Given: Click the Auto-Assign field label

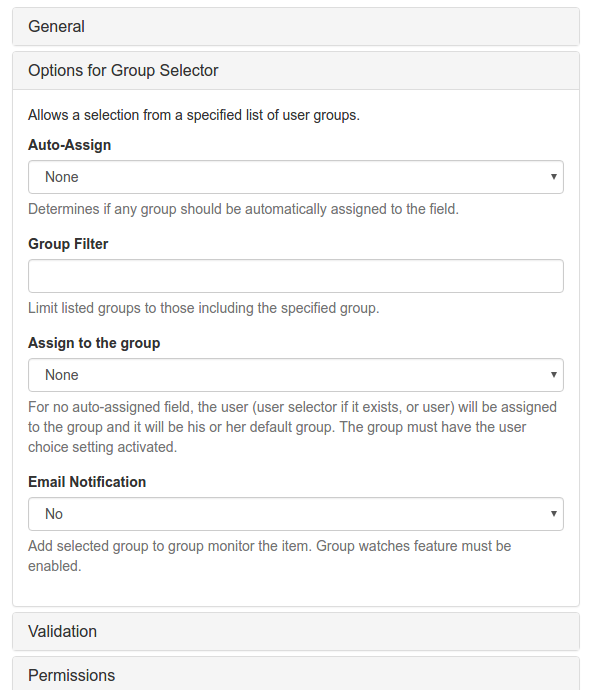Looking at the screenshot, I should 70,145.
